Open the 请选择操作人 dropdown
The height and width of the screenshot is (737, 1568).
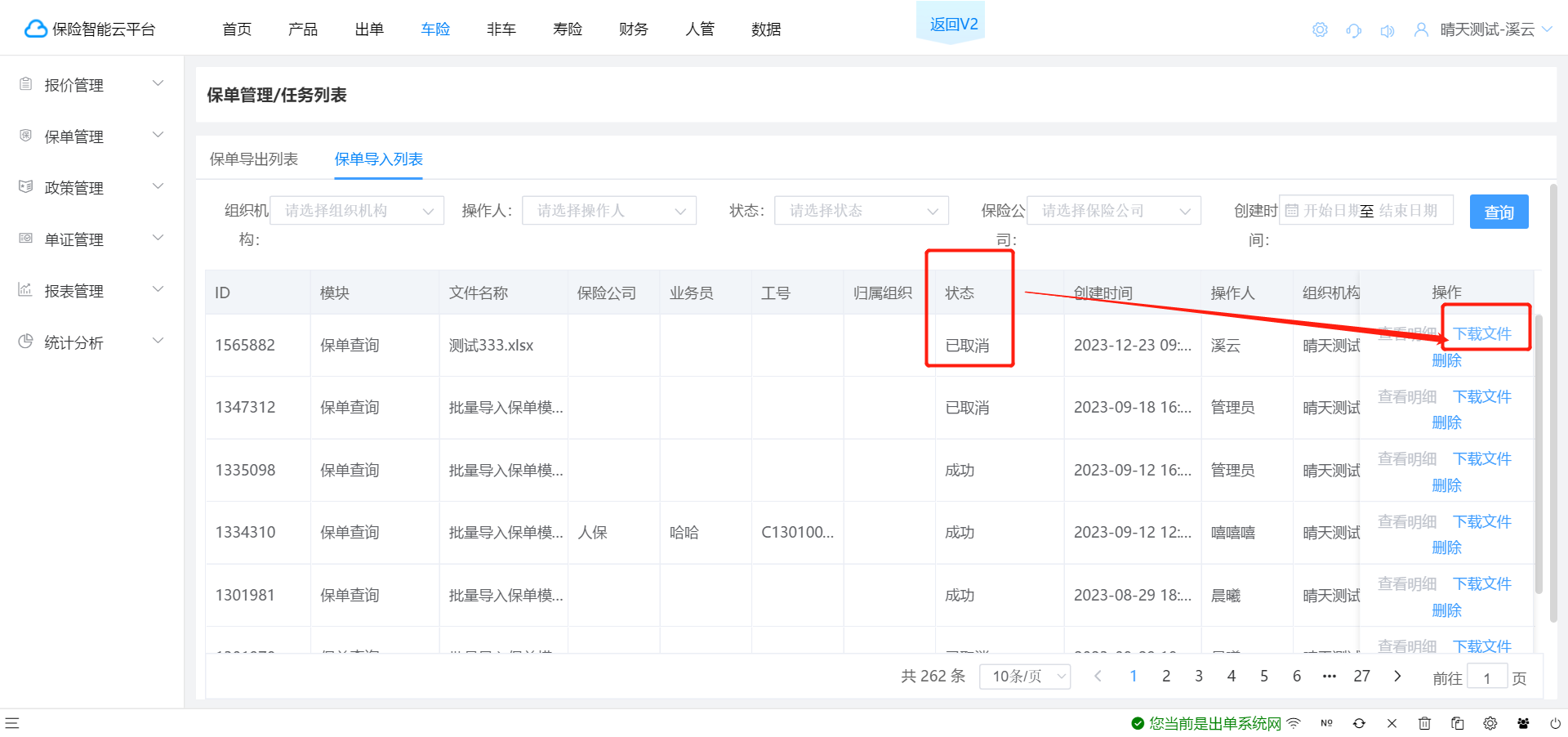click(609, 211)
